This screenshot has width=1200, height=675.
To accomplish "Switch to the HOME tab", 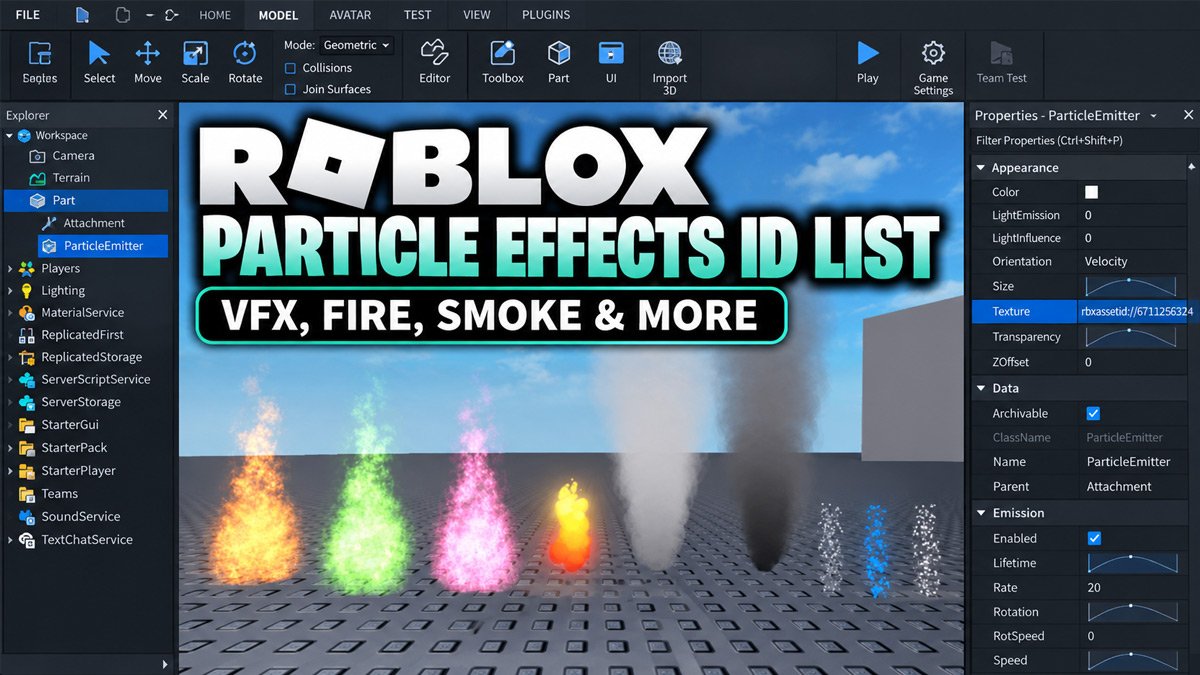I will [215, 15].
